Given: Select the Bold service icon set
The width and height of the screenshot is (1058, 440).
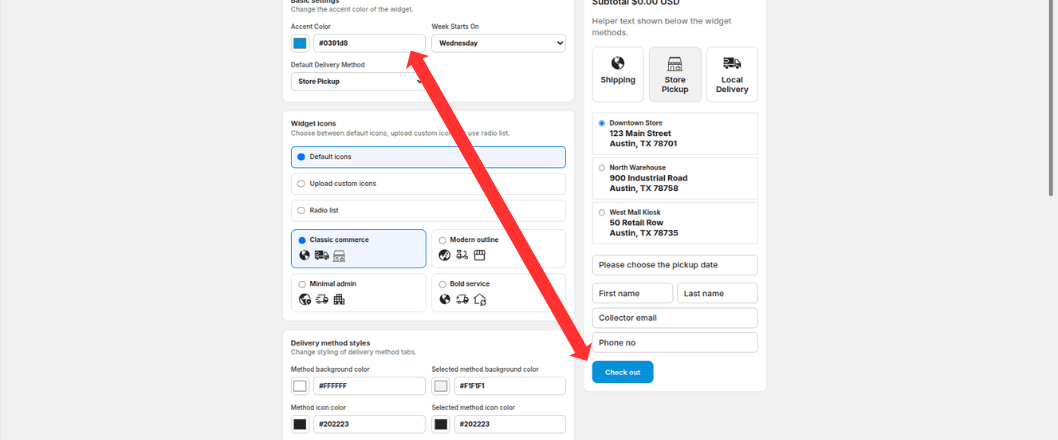Looking at the screenshot, I should coord(499,293).
